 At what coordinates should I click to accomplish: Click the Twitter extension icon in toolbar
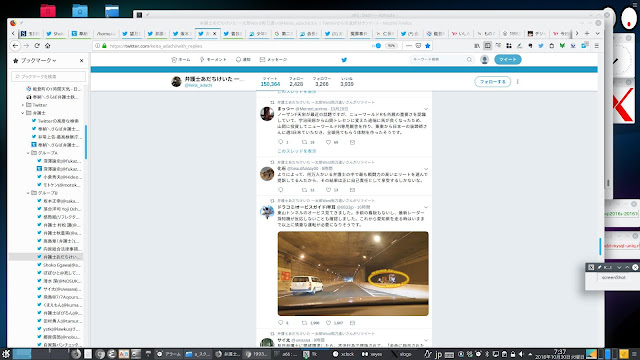click(541, 46)
